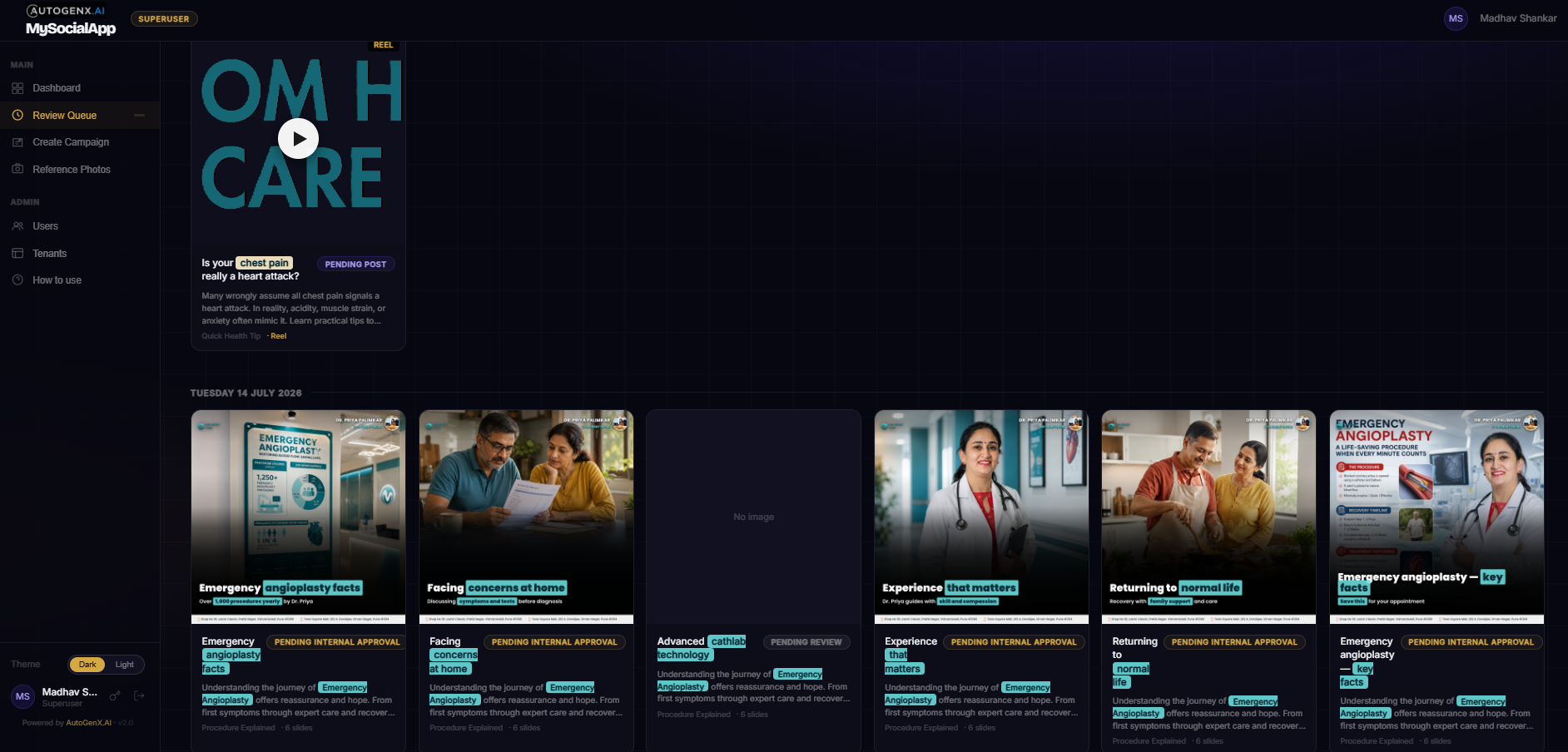This screenshot has height=752, width=1568.
Task: Open the MS avatar user menu
Action: [x=1456, y=18]
